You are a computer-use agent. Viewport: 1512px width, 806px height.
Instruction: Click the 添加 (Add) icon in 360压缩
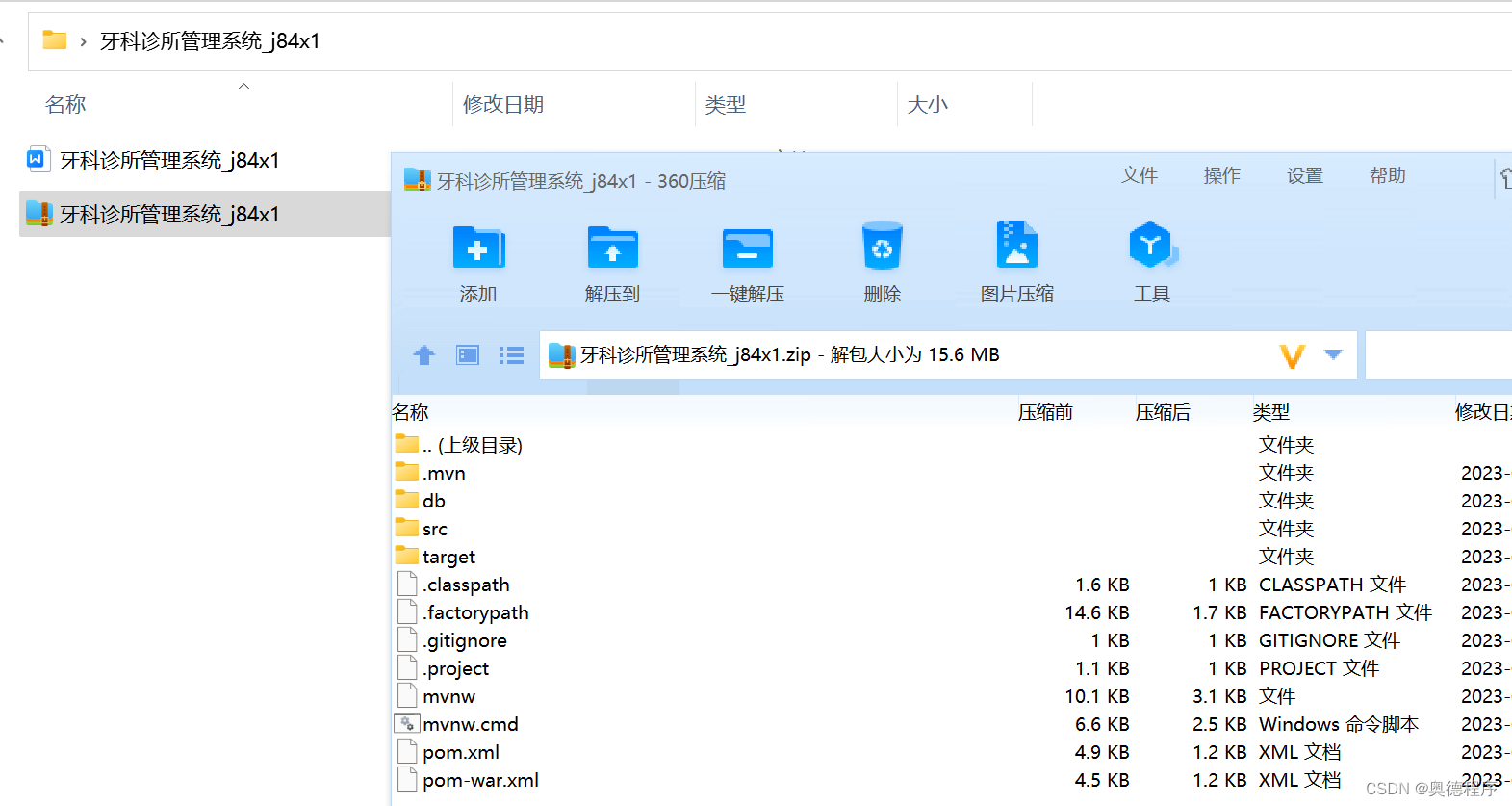478,247
